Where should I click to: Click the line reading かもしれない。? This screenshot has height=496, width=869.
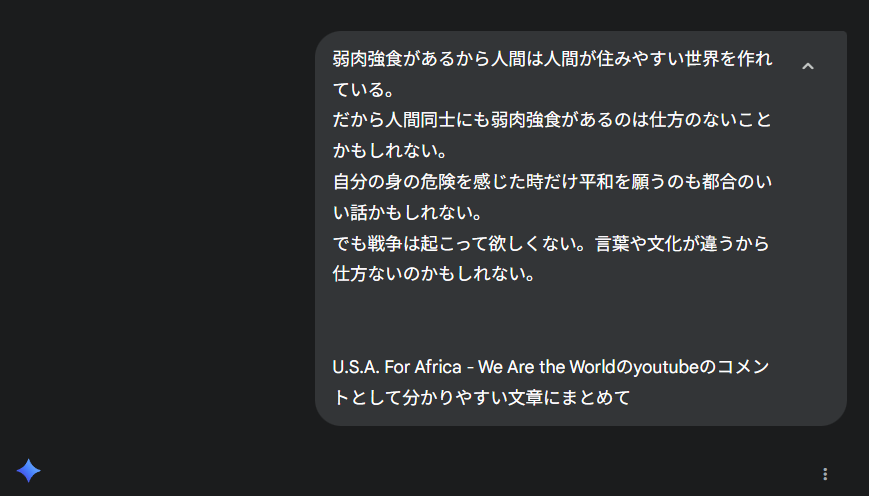tap(390, 151)
